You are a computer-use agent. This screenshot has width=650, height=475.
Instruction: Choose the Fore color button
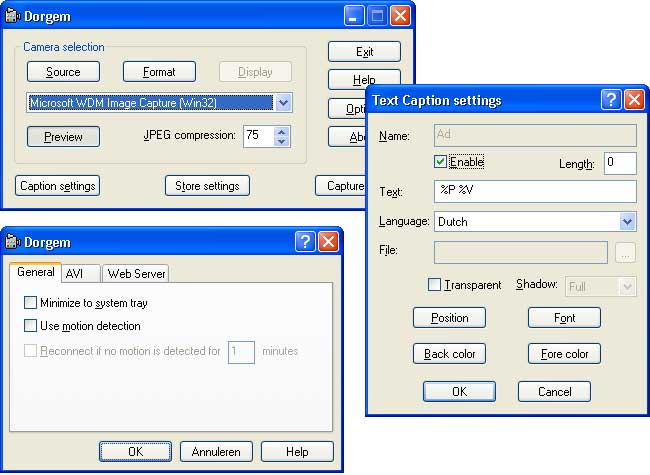tap(564, 354)
